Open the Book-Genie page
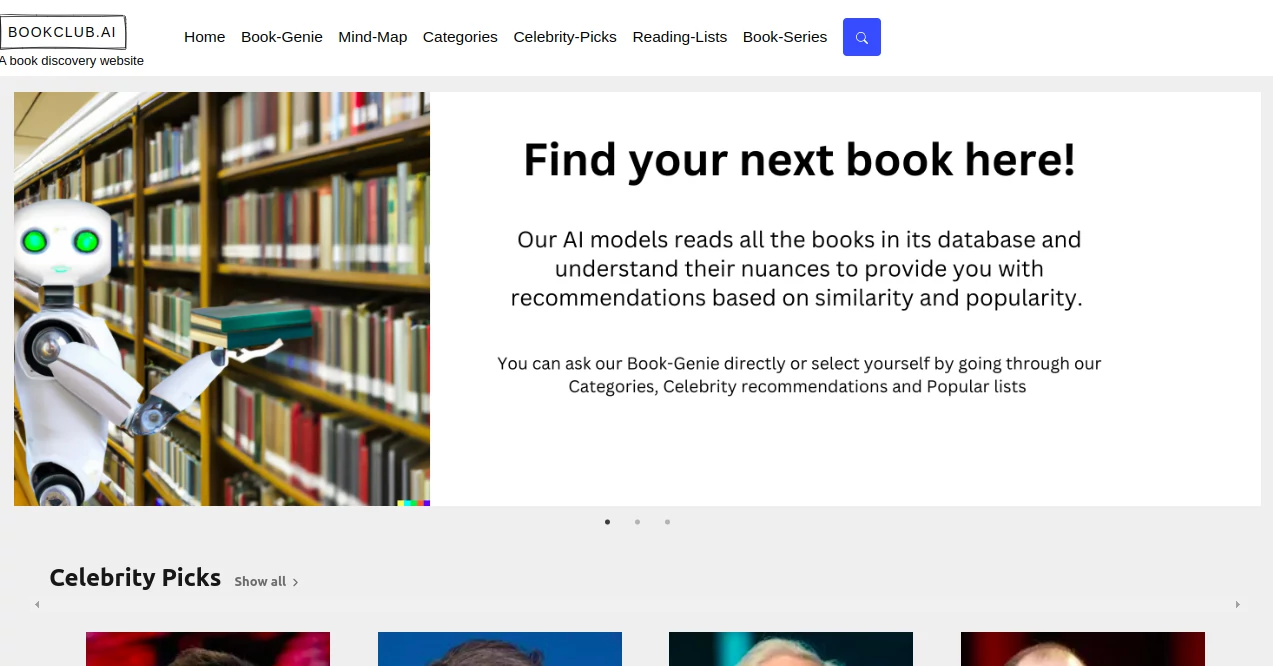The height and width of the screenshot is (666, 1273). pyautogui.click(x=281, y=37)
